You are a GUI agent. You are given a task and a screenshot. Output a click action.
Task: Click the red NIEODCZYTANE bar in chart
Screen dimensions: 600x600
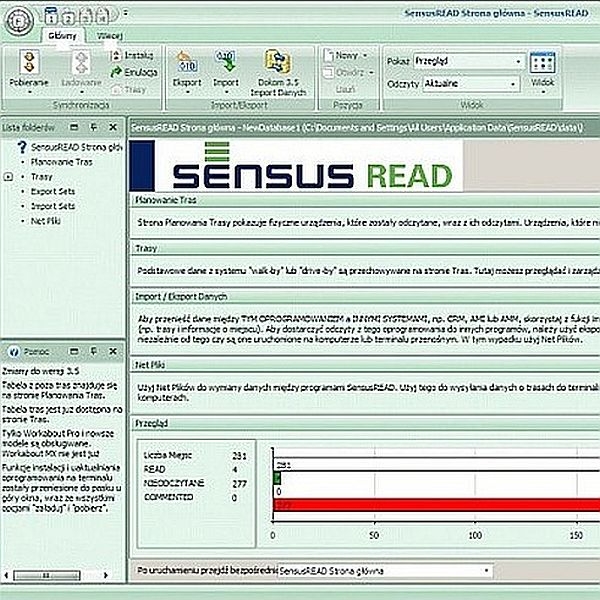(x=436, y=505)
